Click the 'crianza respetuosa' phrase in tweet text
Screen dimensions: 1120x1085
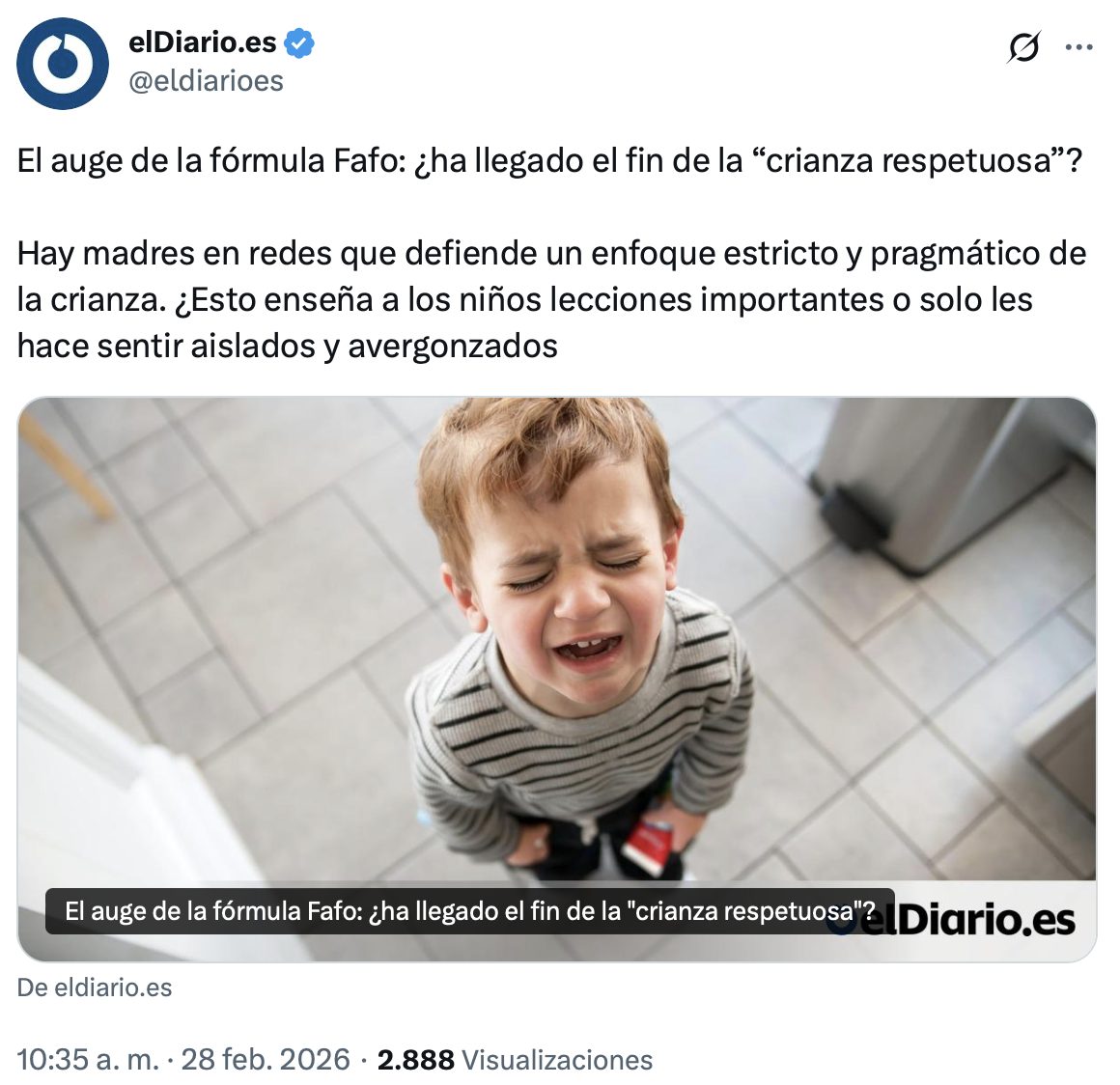[x=910, y=160]
